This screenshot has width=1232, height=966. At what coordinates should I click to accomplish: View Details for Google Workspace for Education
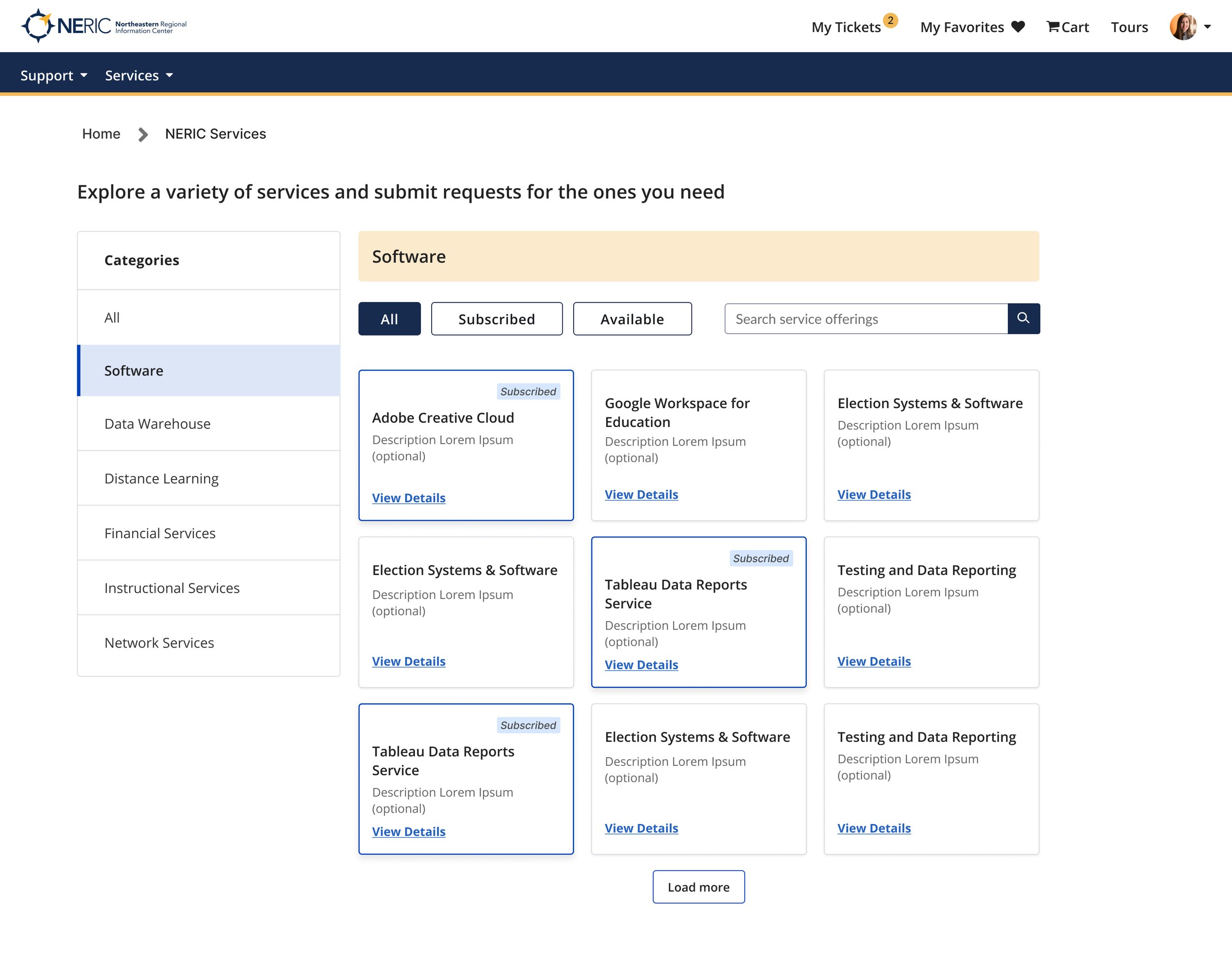tap(641, 494)
